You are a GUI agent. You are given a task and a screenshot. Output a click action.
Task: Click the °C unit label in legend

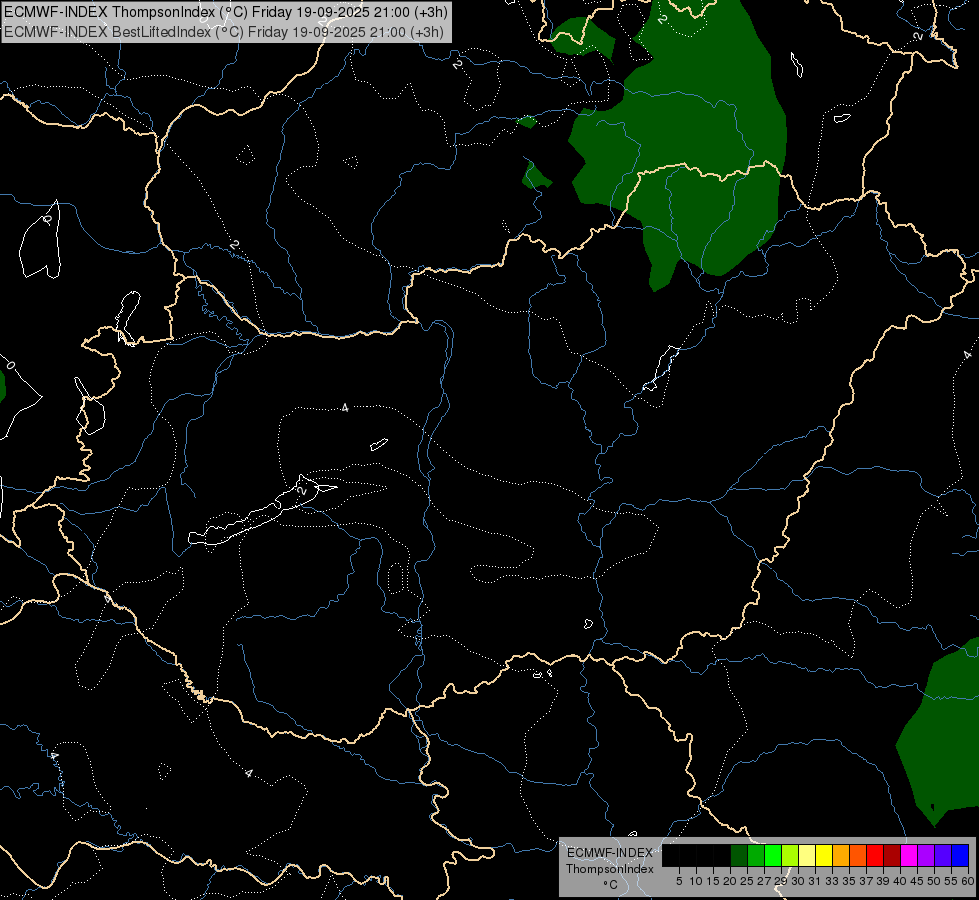(x=610, y=884)
